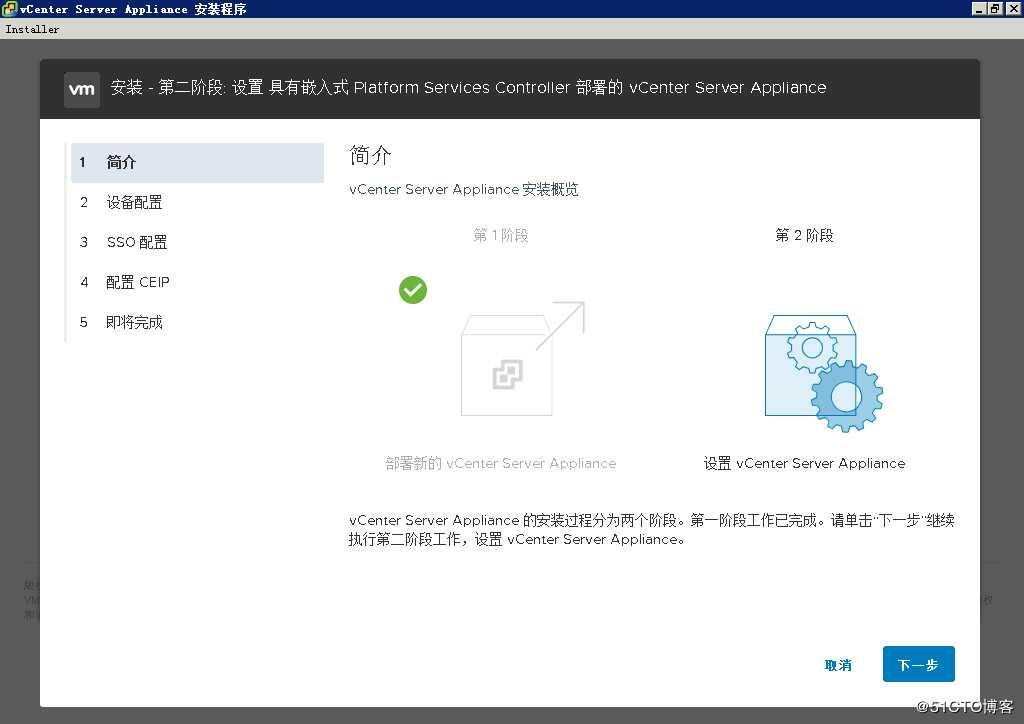Viewport: 1024px width, 724px height.
Task: Click the gears setup appliance icon
Action: pyautogui.click(x=824, y=373)
